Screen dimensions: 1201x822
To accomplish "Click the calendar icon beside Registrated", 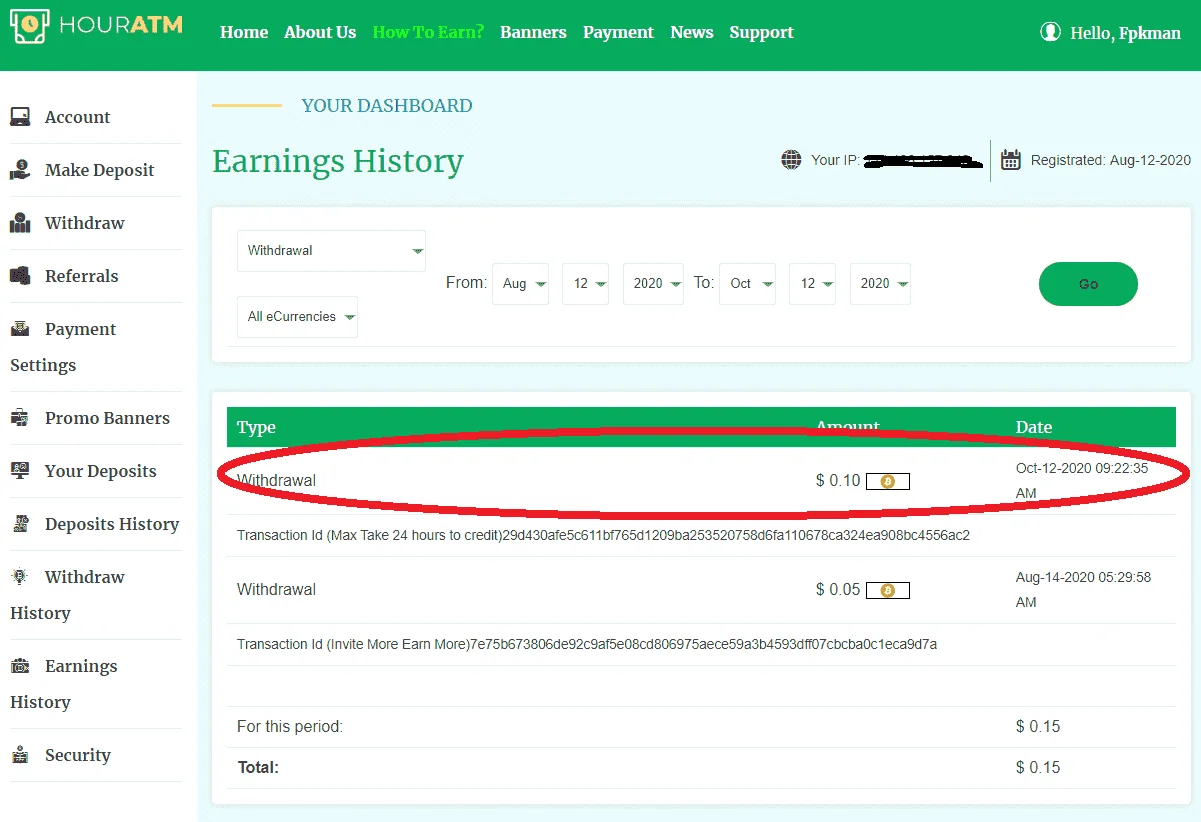I will [x=1011, y=160].
